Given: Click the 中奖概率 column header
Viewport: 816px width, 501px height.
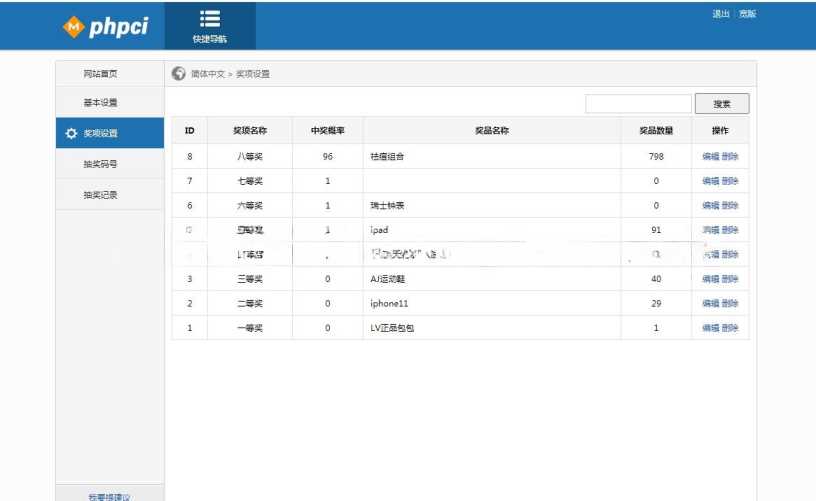Looking at the screenshot, I should (x=327, y=130).
